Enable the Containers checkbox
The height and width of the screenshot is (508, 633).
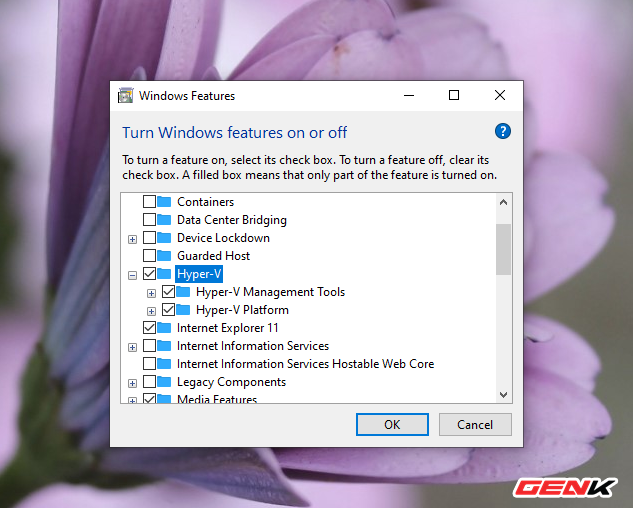tap(149, 202)
